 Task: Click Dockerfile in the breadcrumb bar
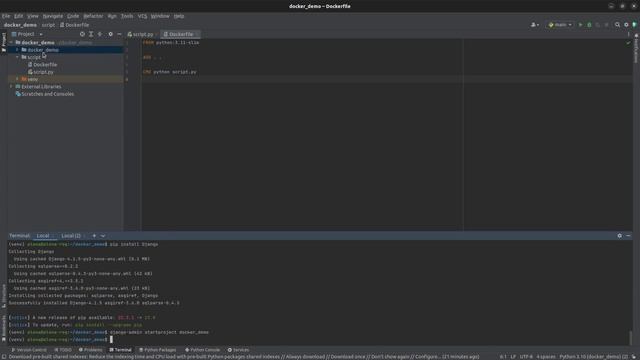click(x=74, y=25)
